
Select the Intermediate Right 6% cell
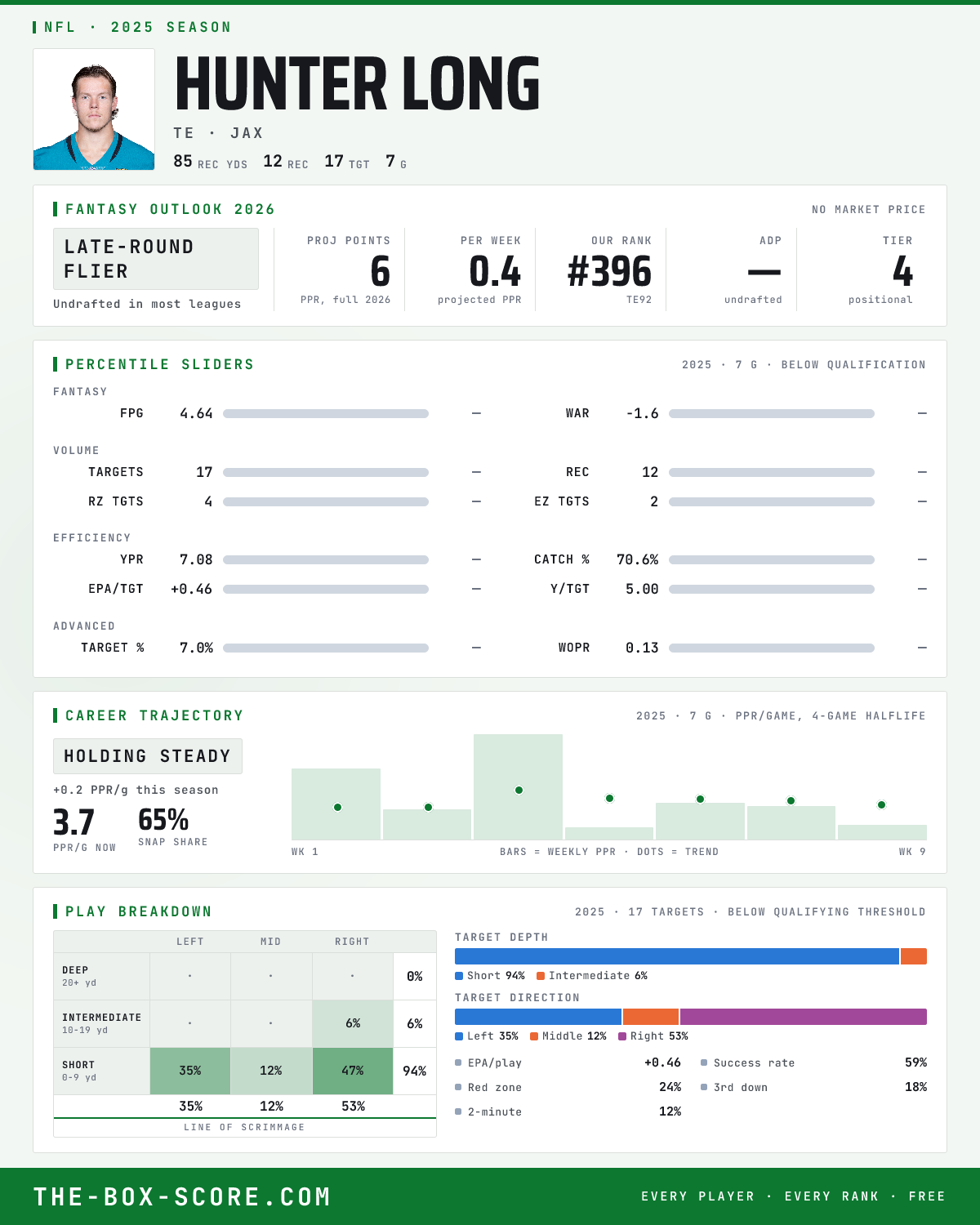pyautogui.click(x=353, y=1023)
